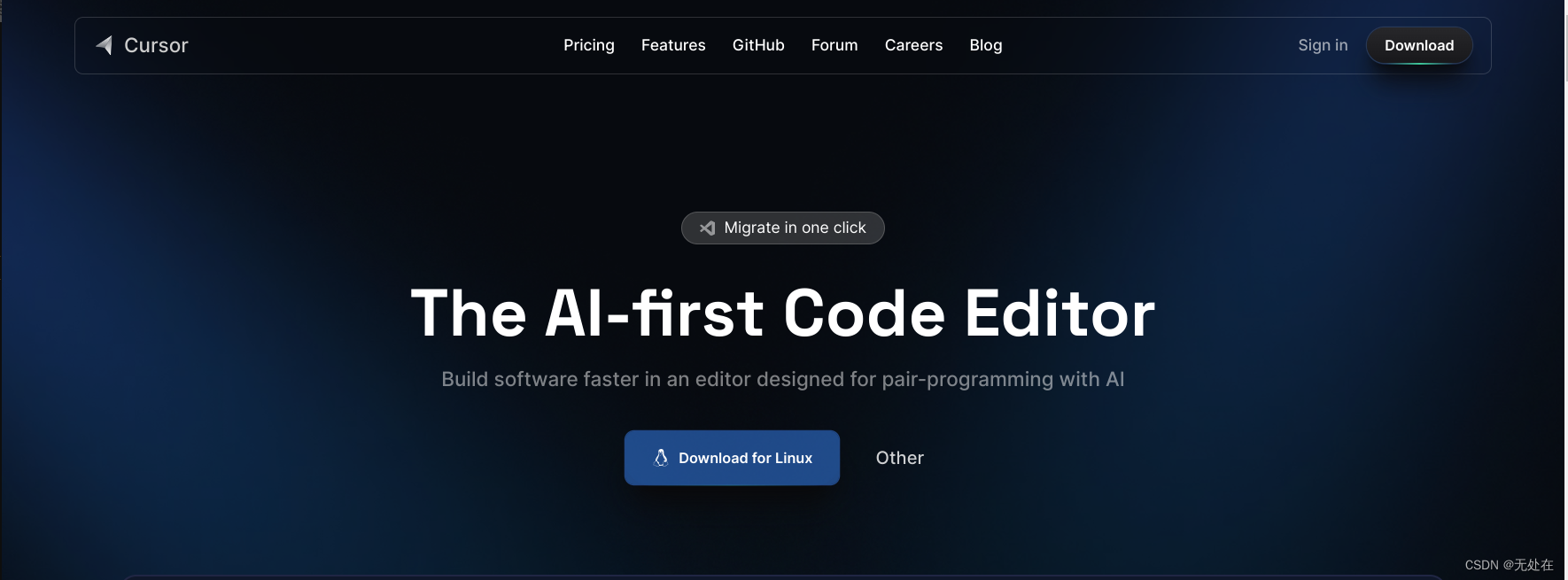
Task: Open the Cursor home text link
Action: coord(156,45)
